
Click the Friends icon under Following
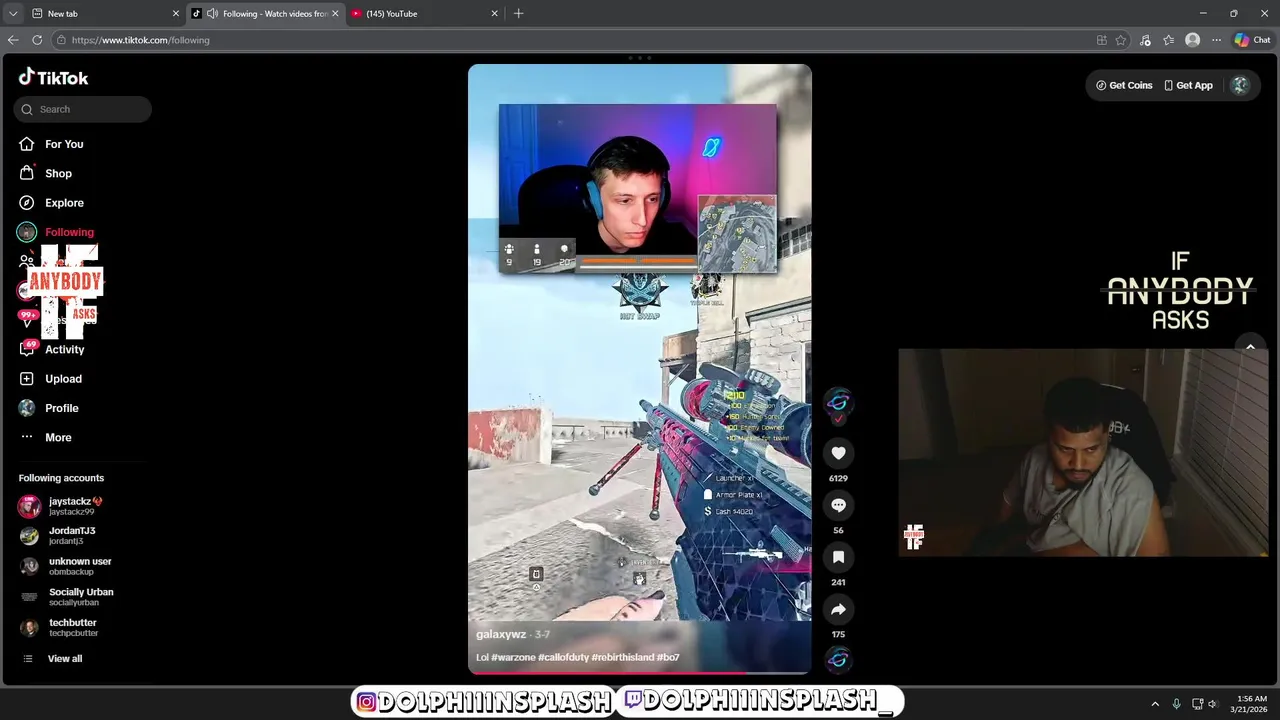pos(26,262)
